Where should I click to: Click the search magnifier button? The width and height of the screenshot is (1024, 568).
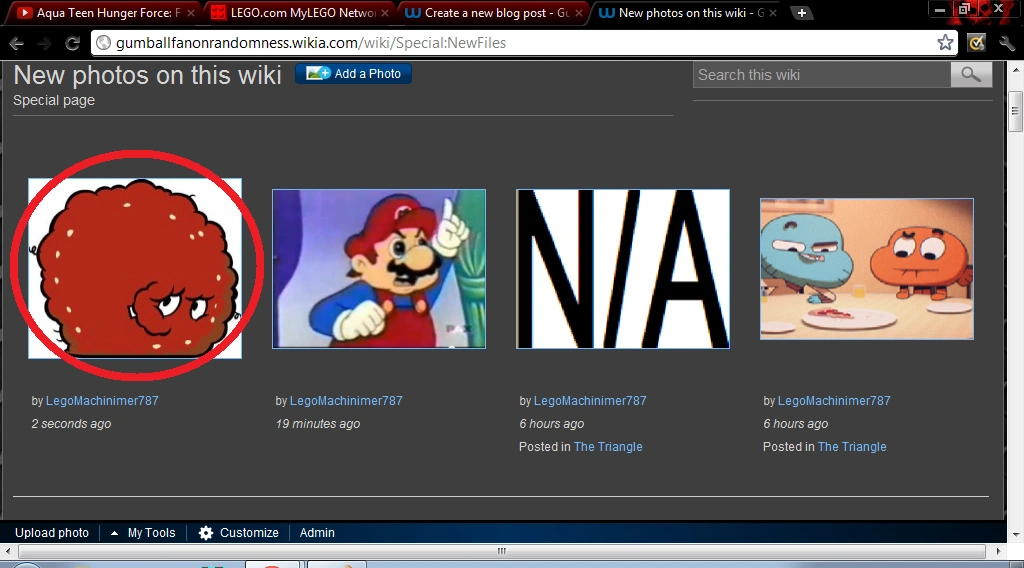[x=971, y=74]
